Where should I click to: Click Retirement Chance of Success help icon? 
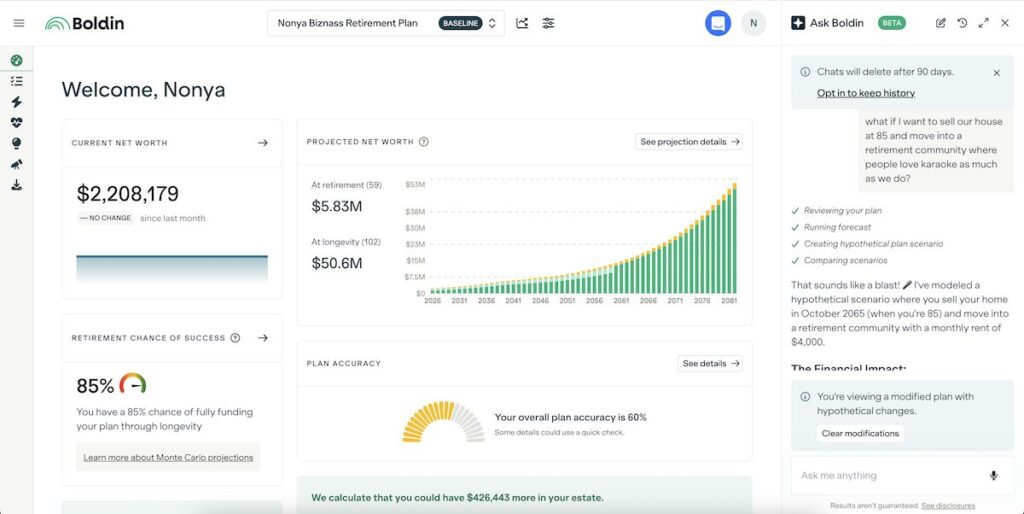coord(235,338)
